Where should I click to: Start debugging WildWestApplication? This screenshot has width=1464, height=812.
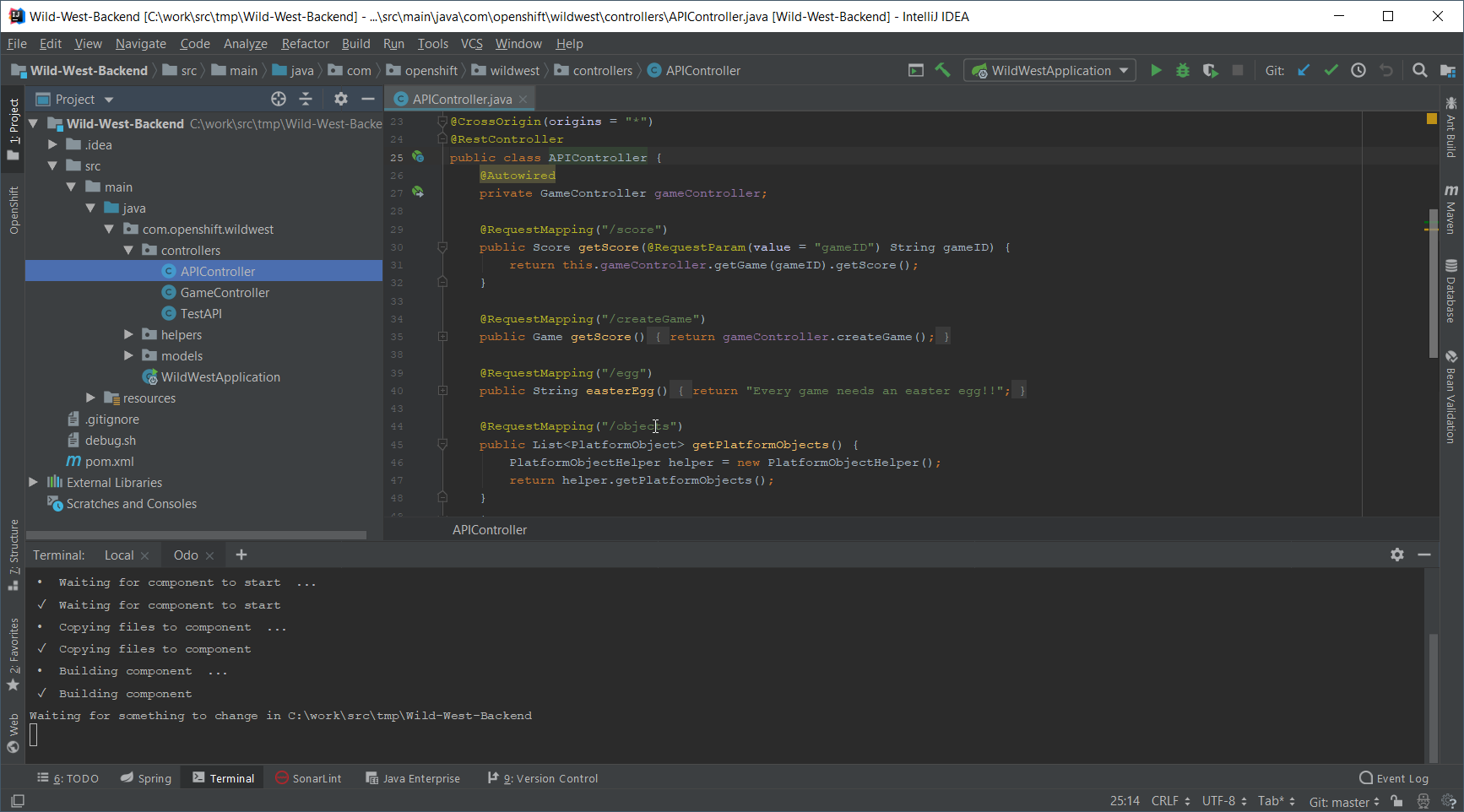(1183, 71)
